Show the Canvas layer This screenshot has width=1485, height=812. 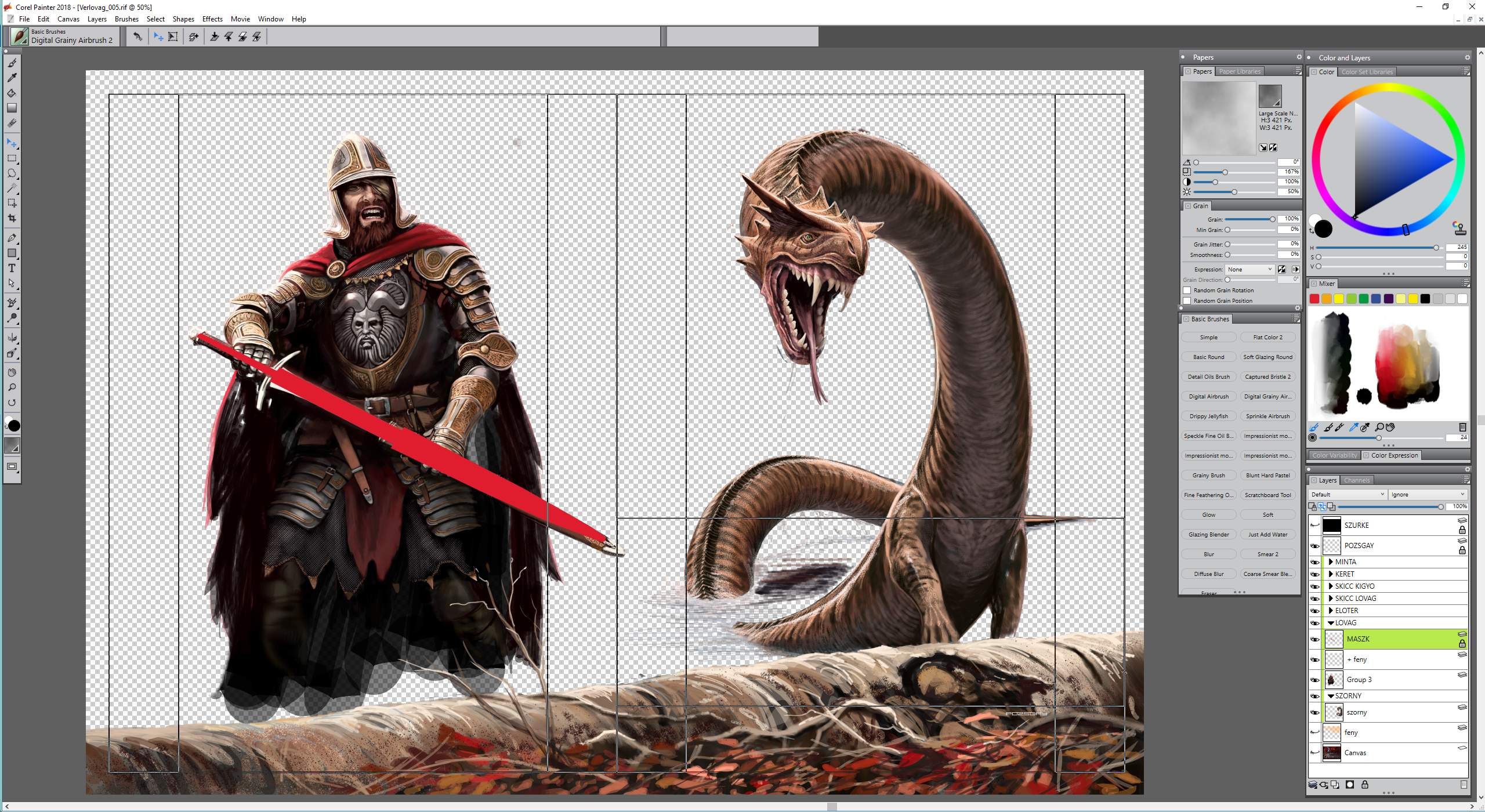tap(1315, 753)
